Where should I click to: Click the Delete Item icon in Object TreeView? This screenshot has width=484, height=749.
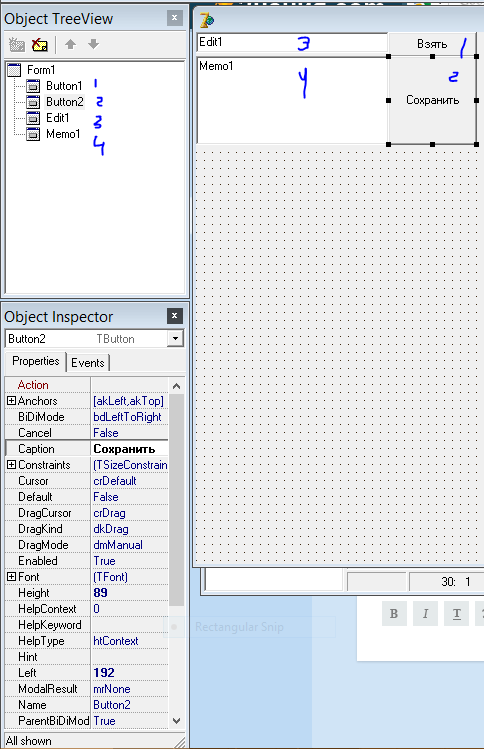[x=40, y=45]
